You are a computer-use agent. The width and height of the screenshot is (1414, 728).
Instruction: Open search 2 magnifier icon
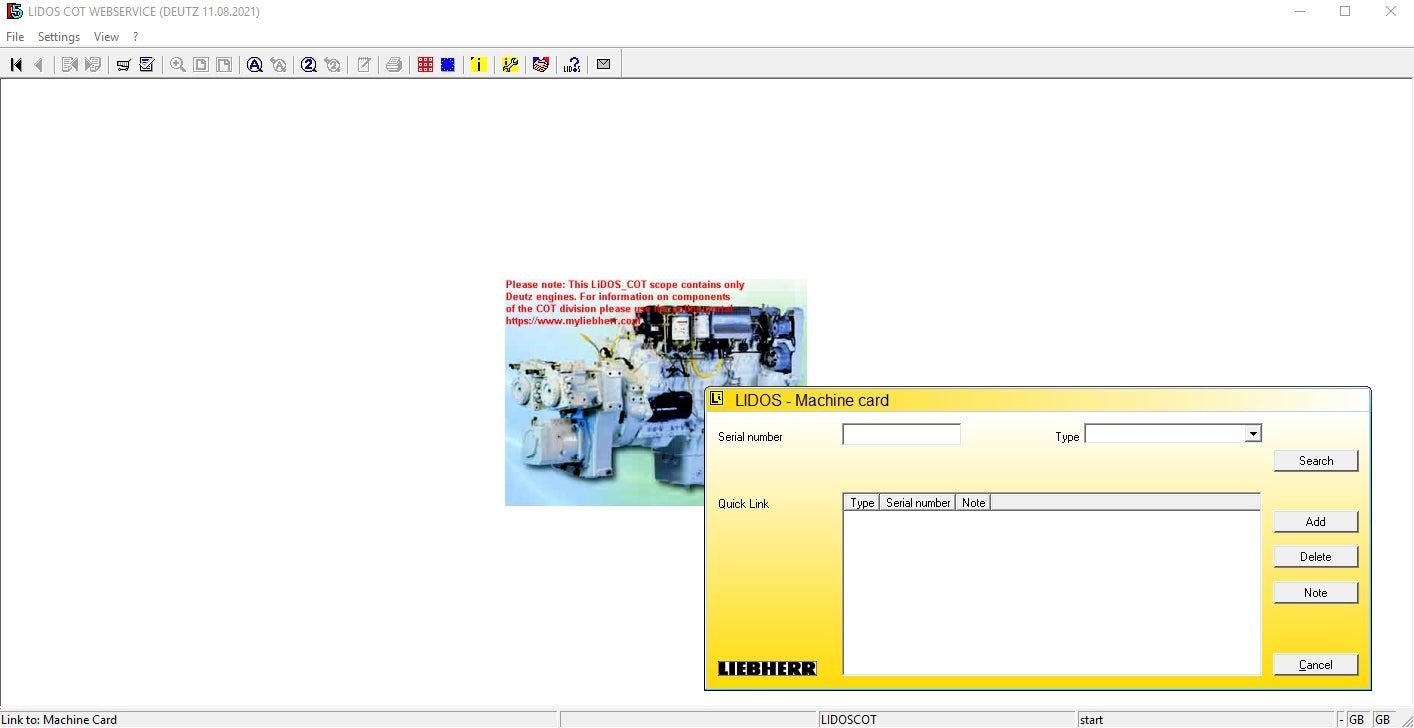click(x=309, y=65)
